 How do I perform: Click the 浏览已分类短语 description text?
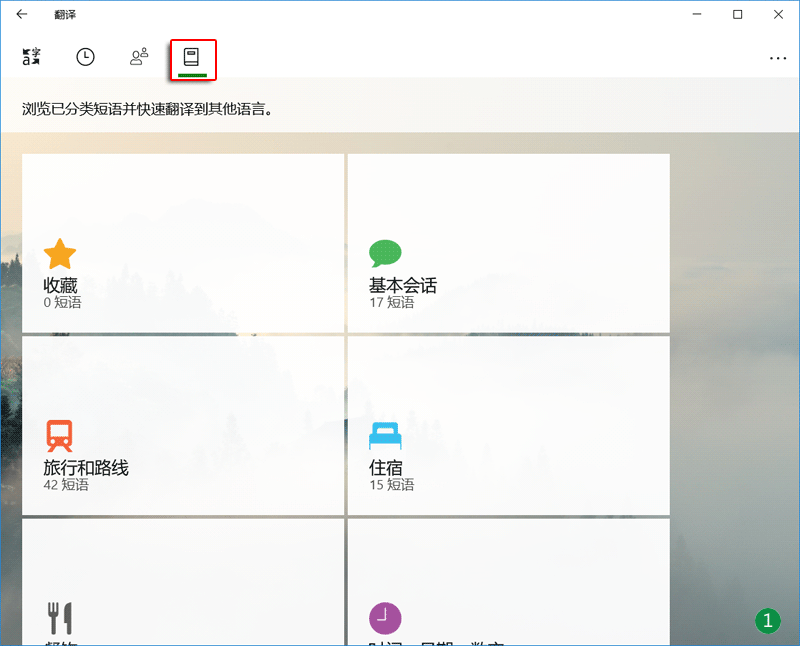pos(147,109)
